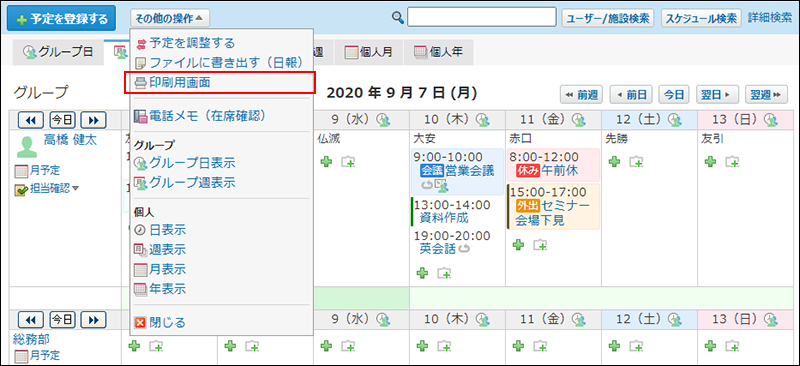The height and width of the screenshot is (366, 800).
Task: Click rewind arrows in 高橋 健太 row header
Action: (31, 120)
